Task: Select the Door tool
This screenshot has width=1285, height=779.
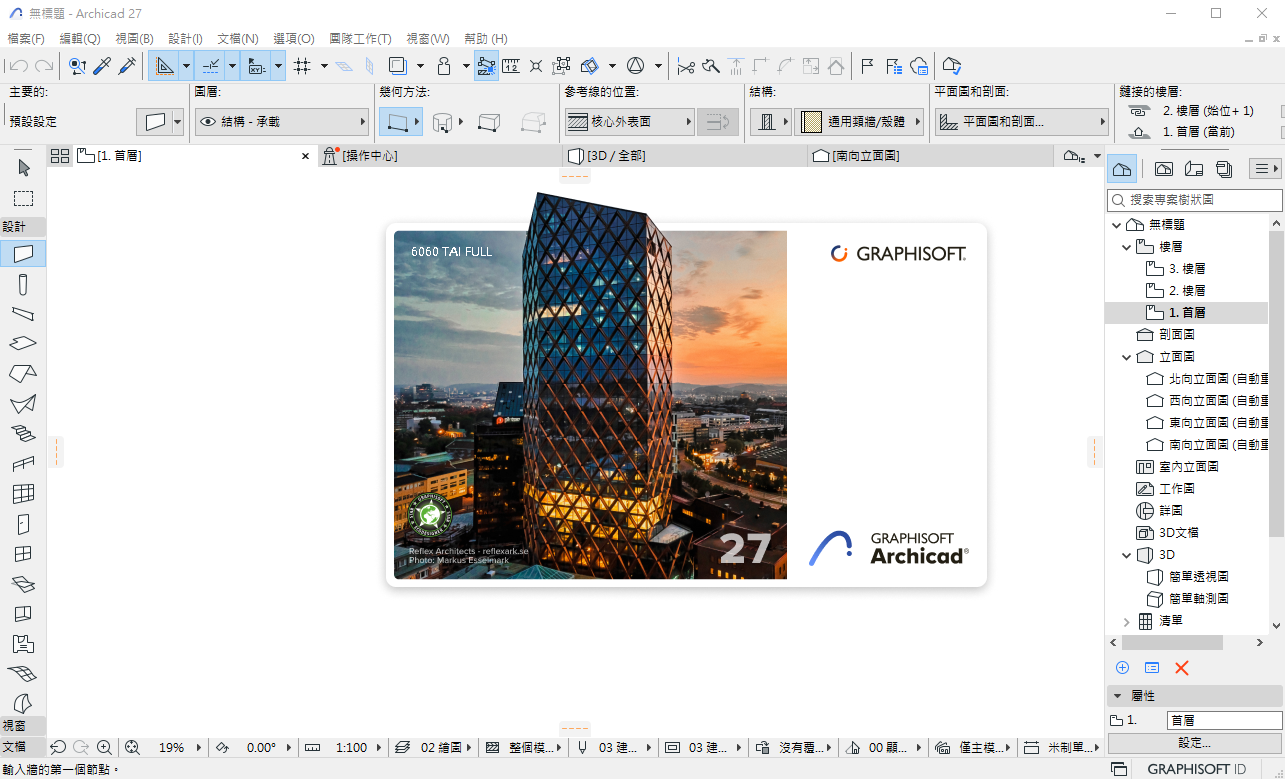Action: (23, 523)
